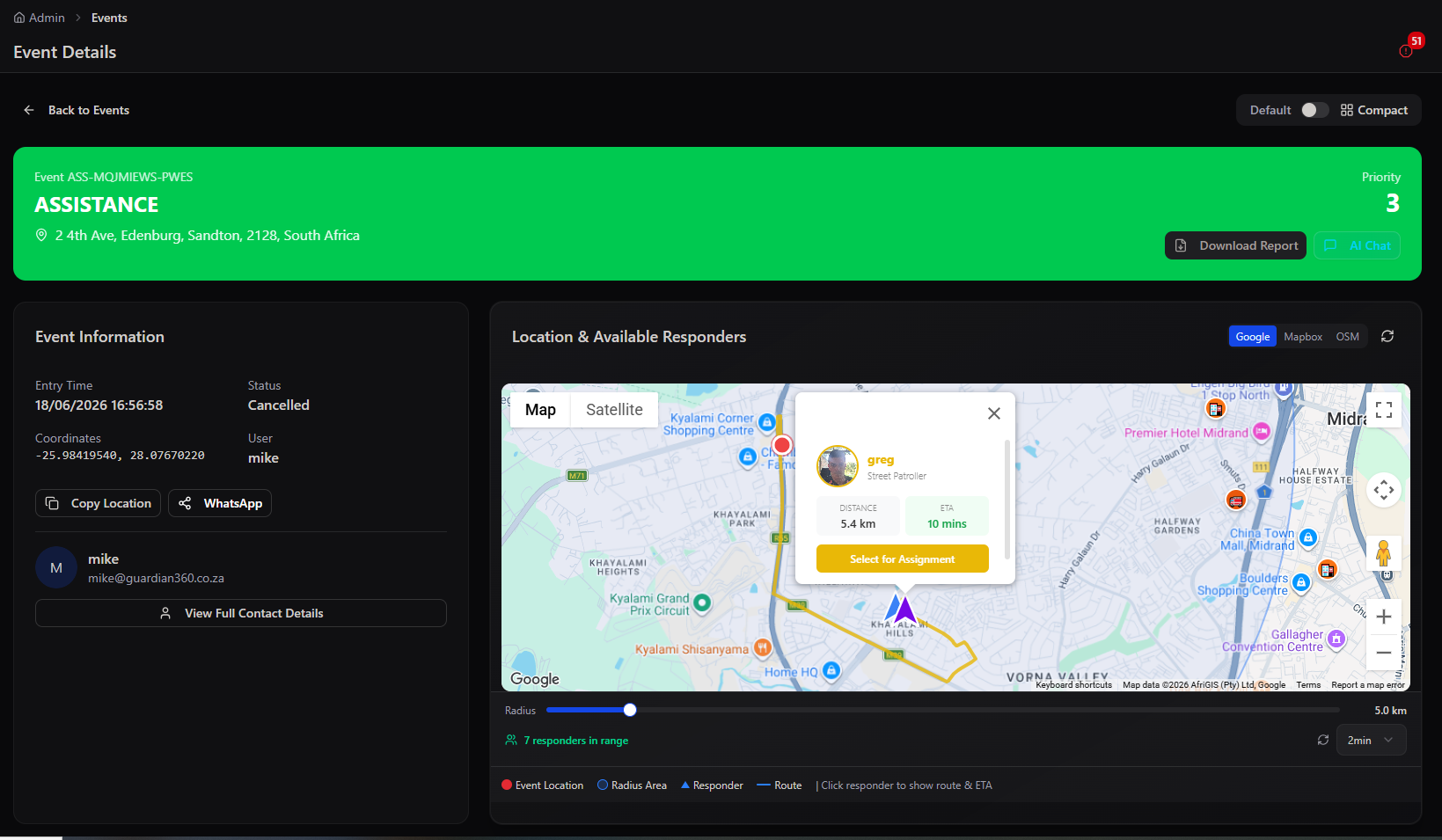Click the Event ASS-MQJMIEWS-PWES identifier
Image resolution: width=1442 pixels, height=840 pixels.
point(113,177)
